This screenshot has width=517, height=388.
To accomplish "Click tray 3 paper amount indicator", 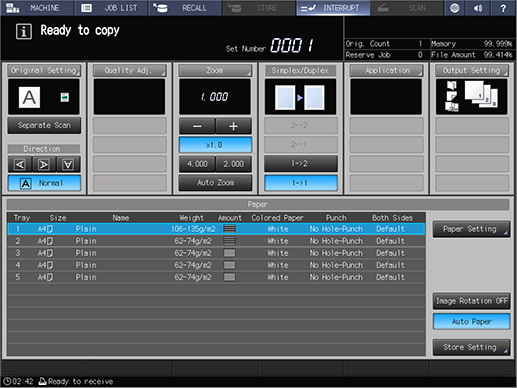I will [230, 253].
